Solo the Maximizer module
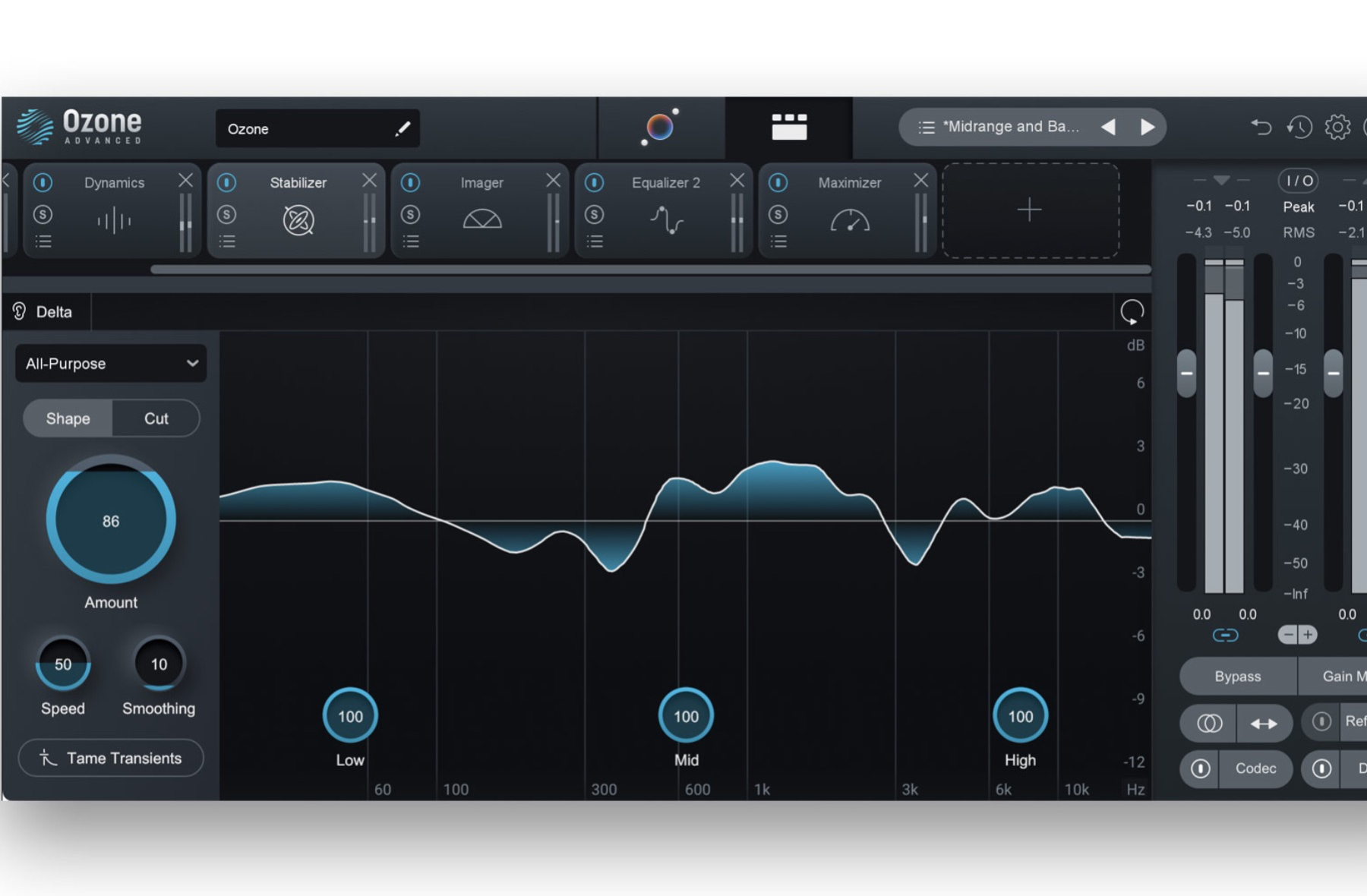1367x896 pixels. tap(778, 214)
